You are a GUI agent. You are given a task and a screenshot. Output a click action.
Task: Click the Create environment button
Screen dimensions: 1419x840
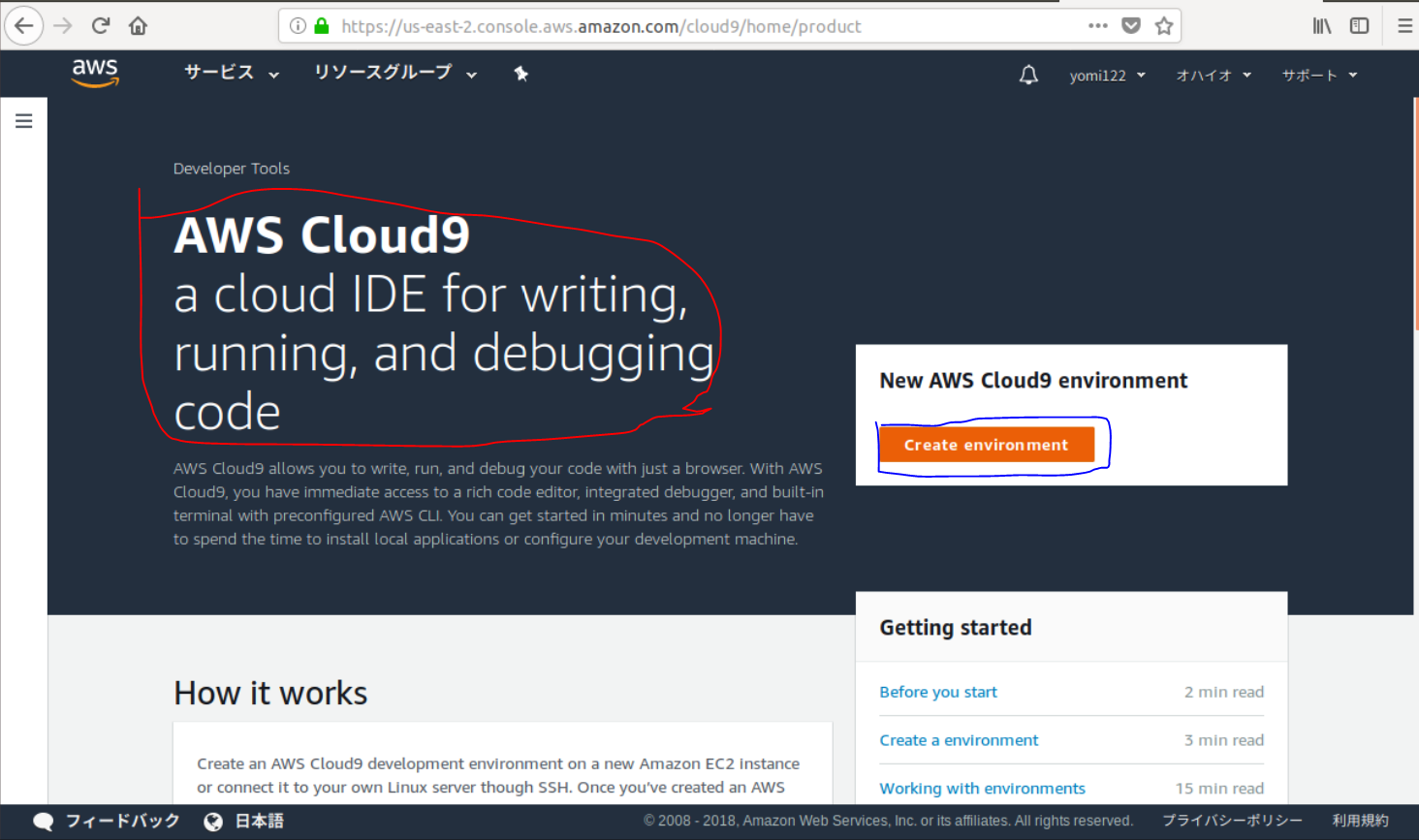[x=987, y=445]
